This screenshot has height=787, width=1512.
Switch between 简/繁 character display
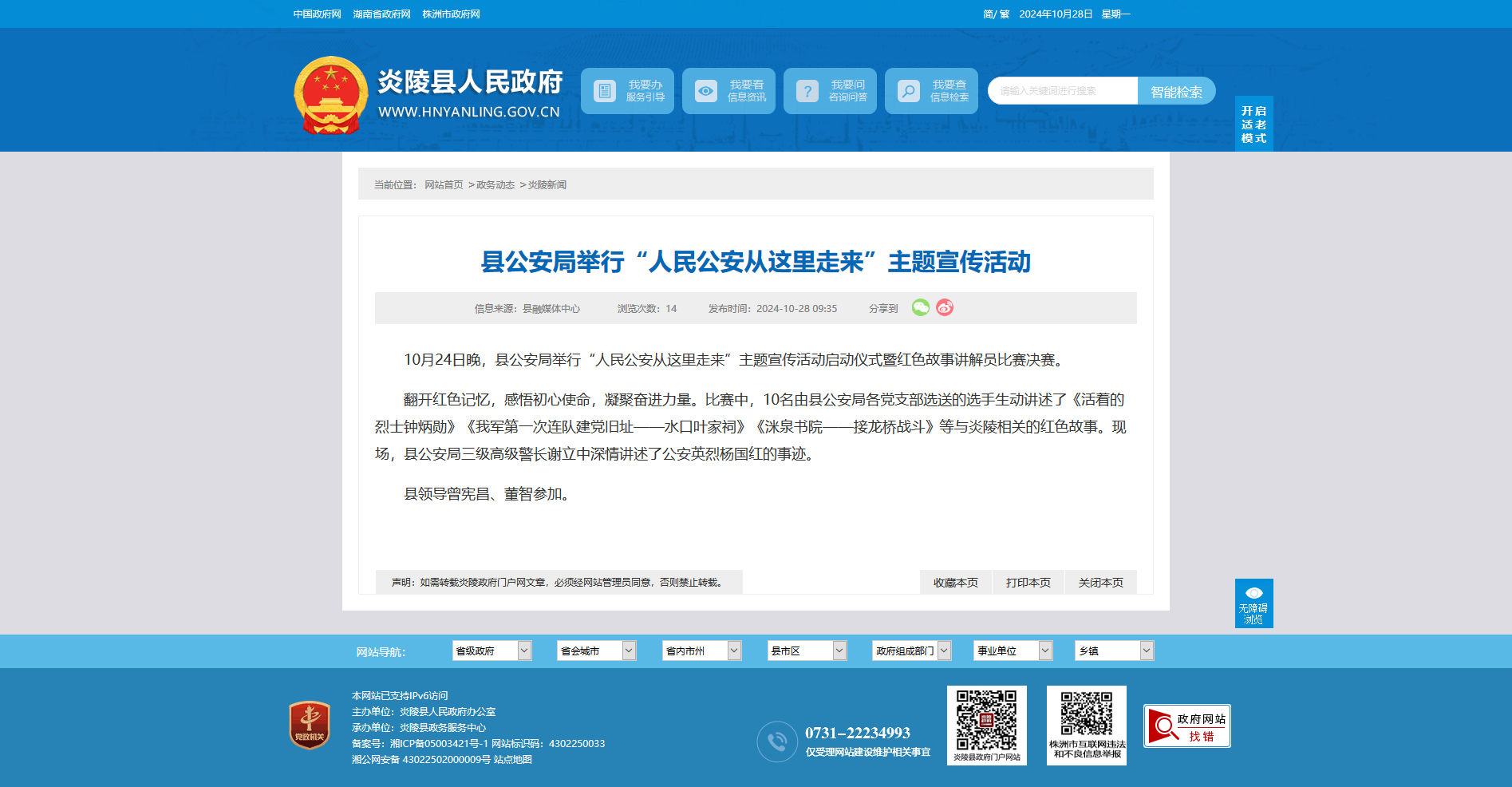point(996,14)
